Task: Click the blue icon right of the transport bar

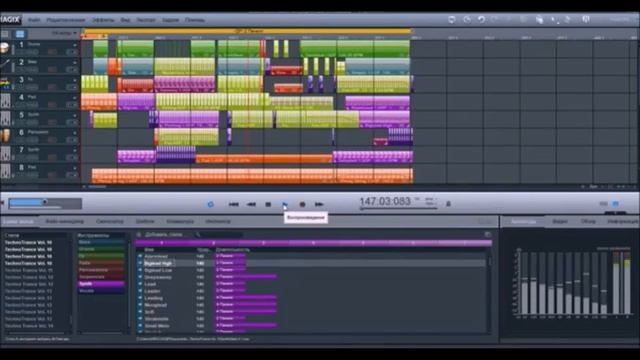Action: [x=616, y=204]
